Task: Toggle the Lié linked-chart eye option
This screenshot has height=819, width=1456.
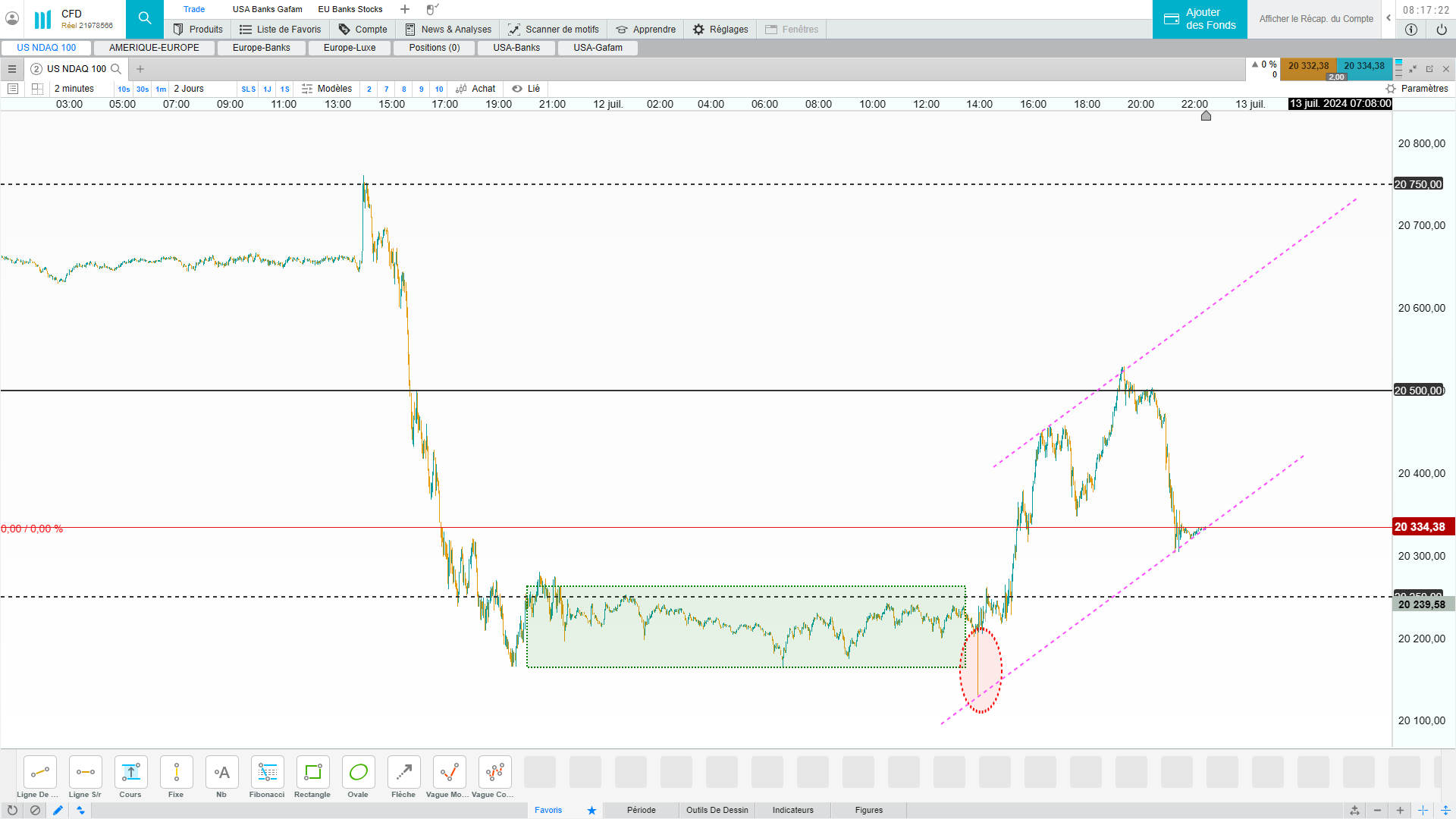Action: [526, 89]
